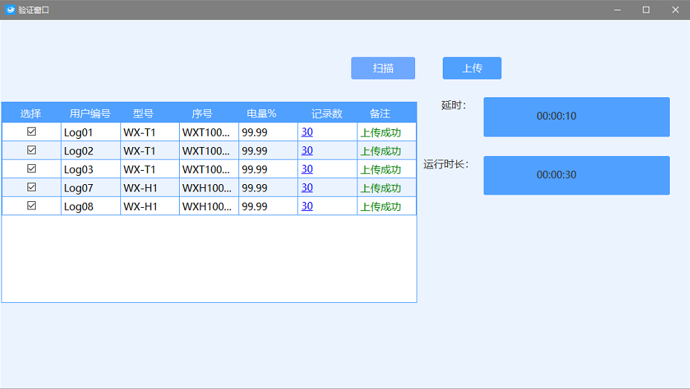The height and width of the screenshot is (389, 690).
Task: Click the 99.99 battery cell in Log07 row
Action: coord(268,187)
